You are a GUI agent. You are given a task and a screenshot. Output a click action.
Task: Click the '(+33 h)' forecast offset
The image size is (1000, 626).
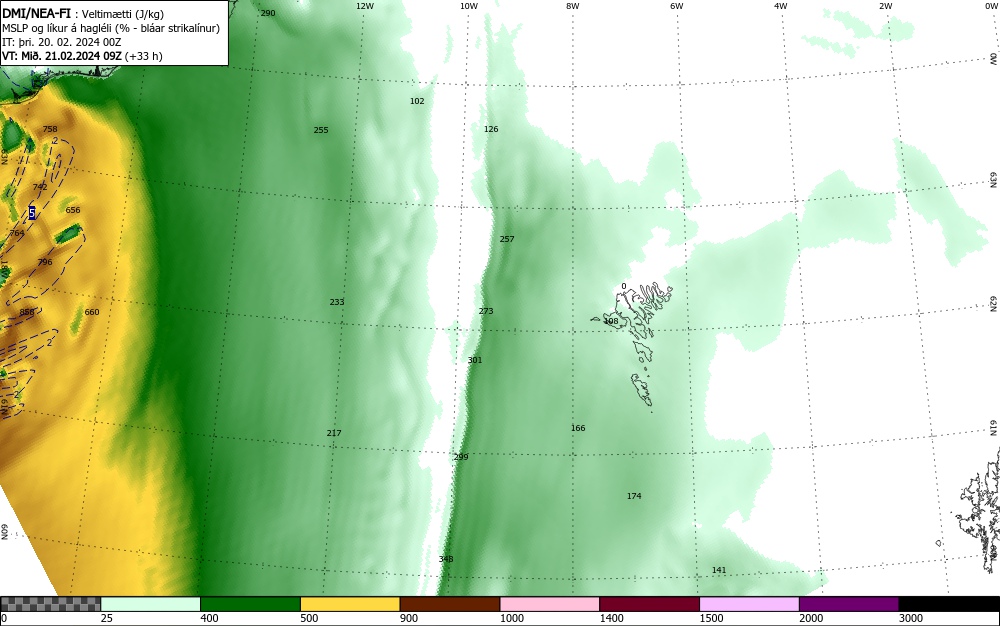[x=143, y=56]
